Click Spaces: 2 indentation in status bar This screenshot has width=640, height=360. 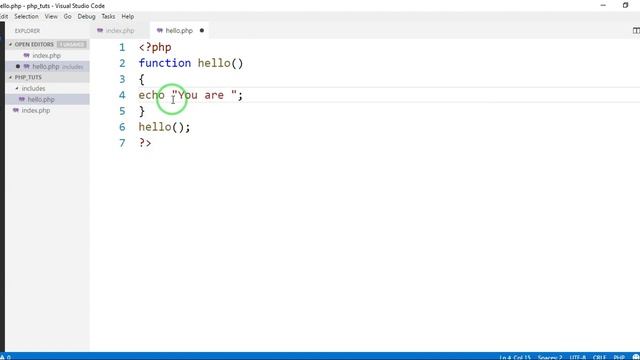[550, 357]
